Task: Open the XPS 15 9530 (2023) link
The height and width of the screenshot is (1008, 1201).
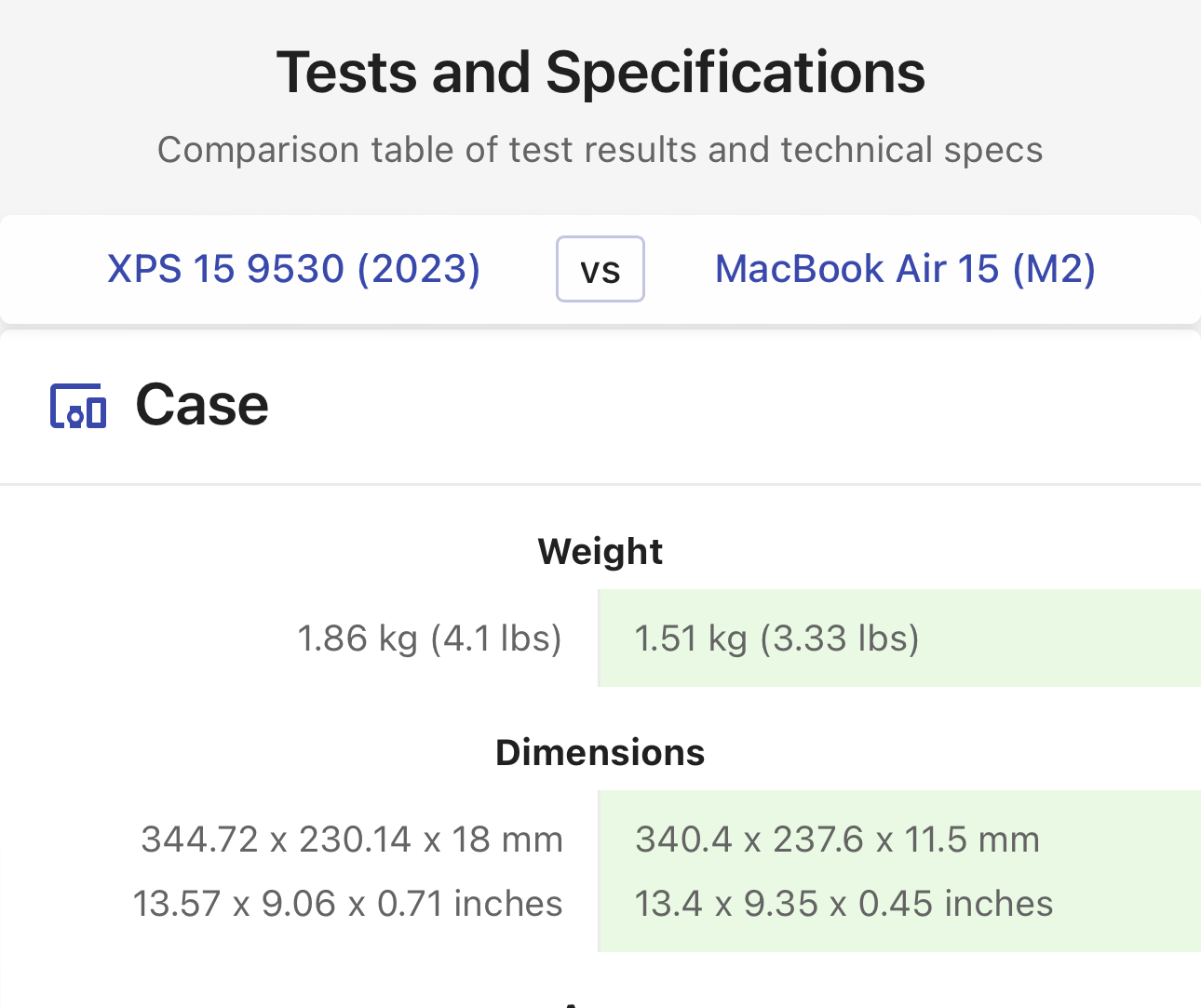Action: coord(294,269)
